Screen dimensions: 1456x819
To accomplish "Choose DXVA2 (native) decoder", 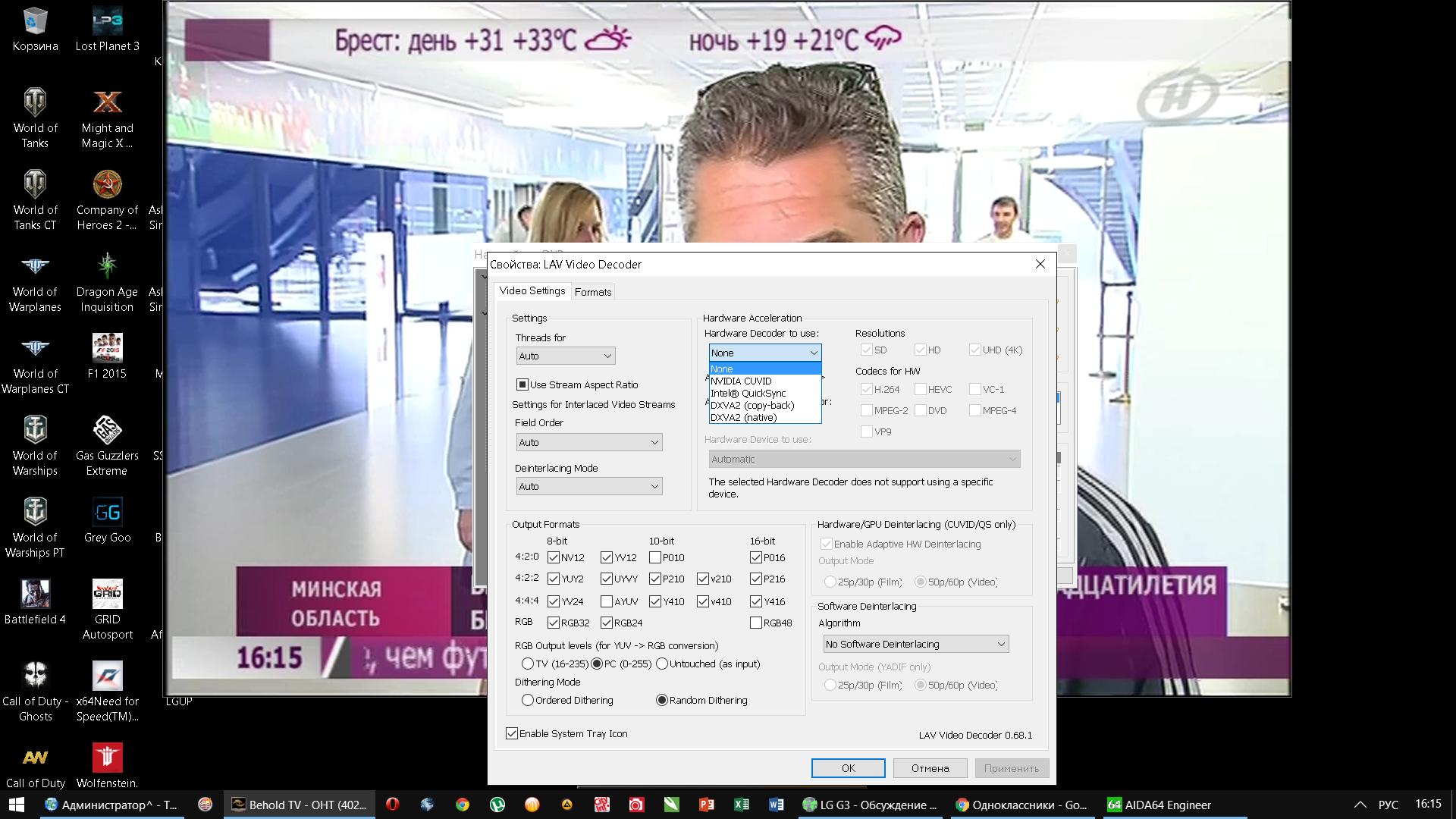I will [765, 417].
